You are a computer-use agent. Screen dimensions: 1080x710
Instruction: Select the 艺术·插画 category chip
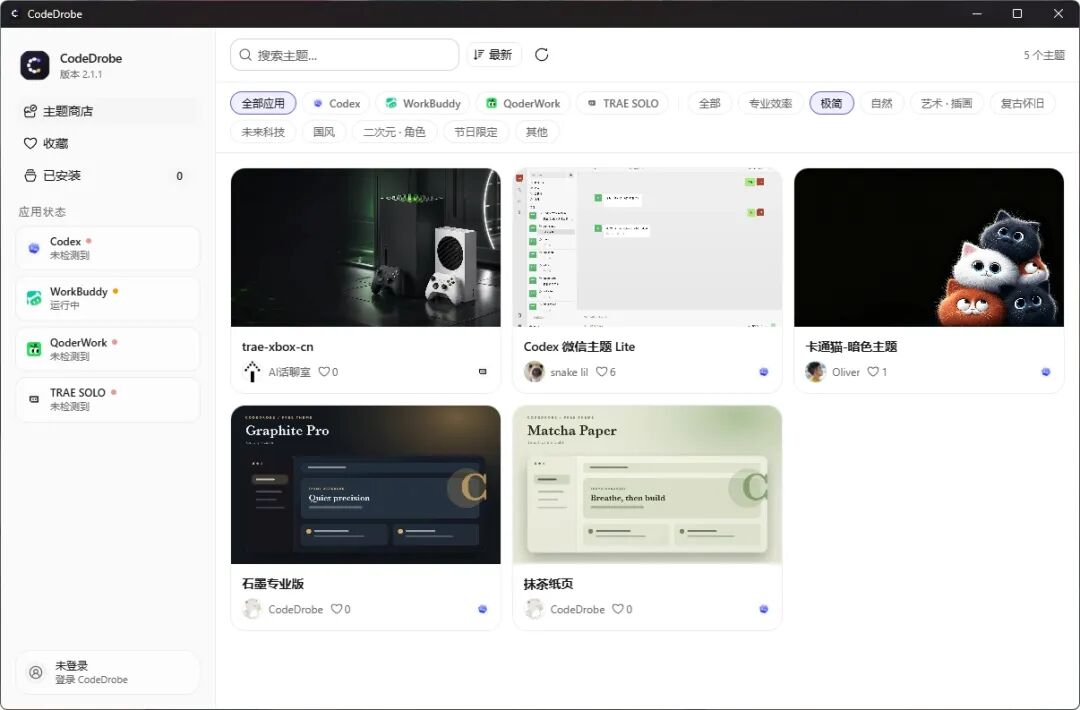946,103
